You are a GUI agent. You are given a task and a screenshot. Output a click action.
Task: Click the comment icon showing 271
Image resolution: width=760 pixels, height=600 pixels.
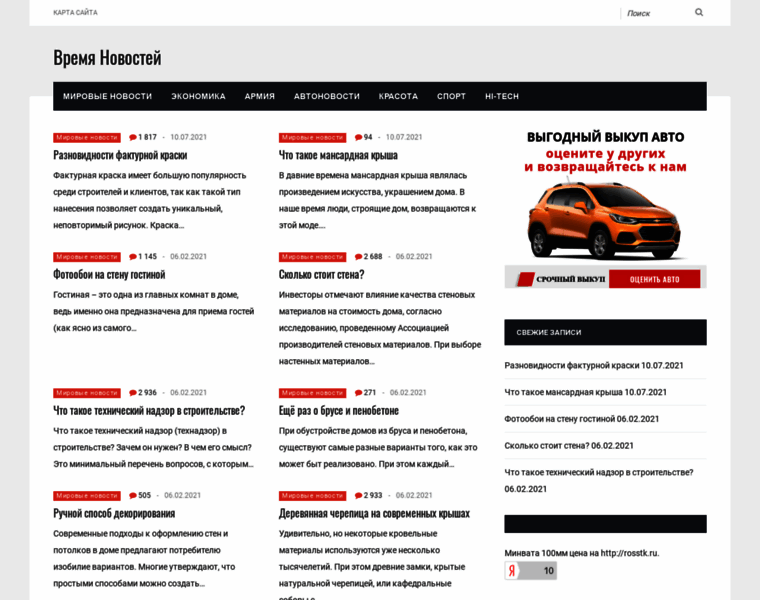pyautogui.click(x=359, y=393)
